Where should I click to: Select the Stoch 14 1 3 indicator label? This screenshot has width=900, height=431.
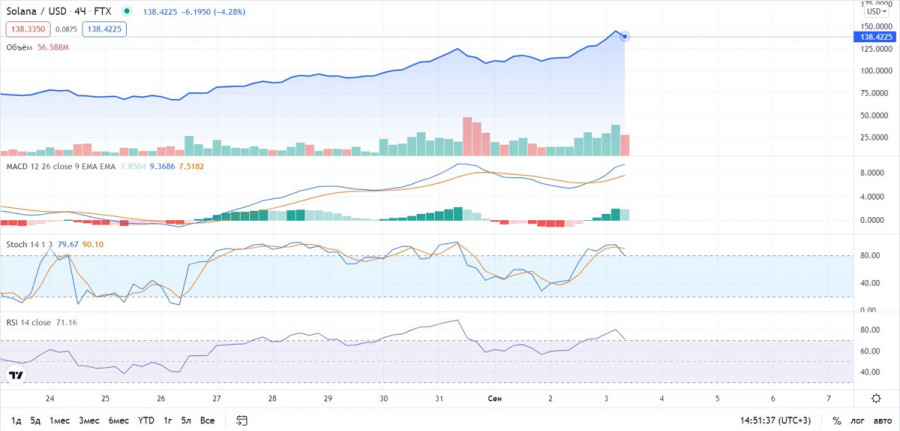coord(29,244)
